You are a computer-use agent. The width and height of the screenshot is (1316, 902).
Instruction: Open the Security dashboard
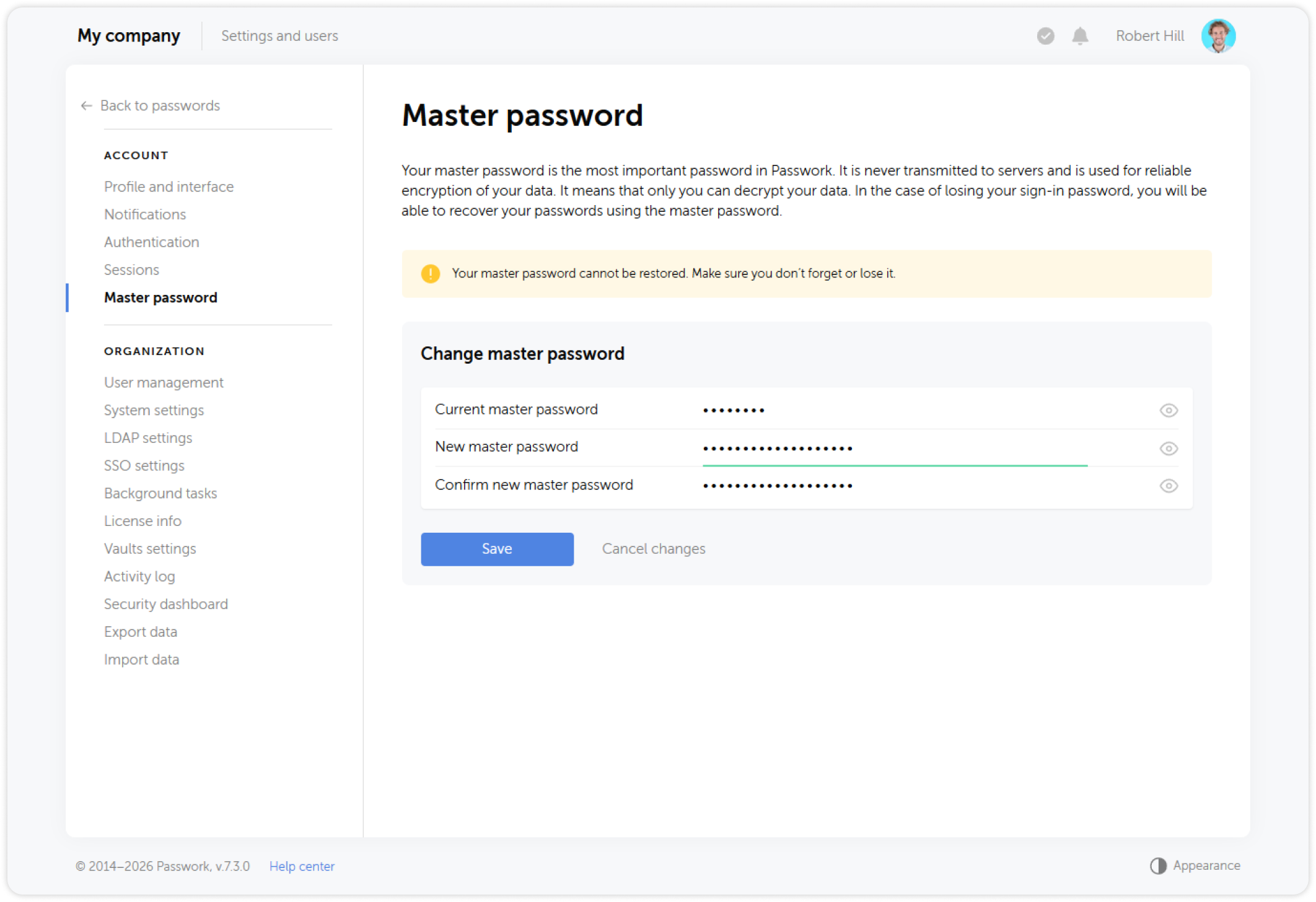(165, 604)
